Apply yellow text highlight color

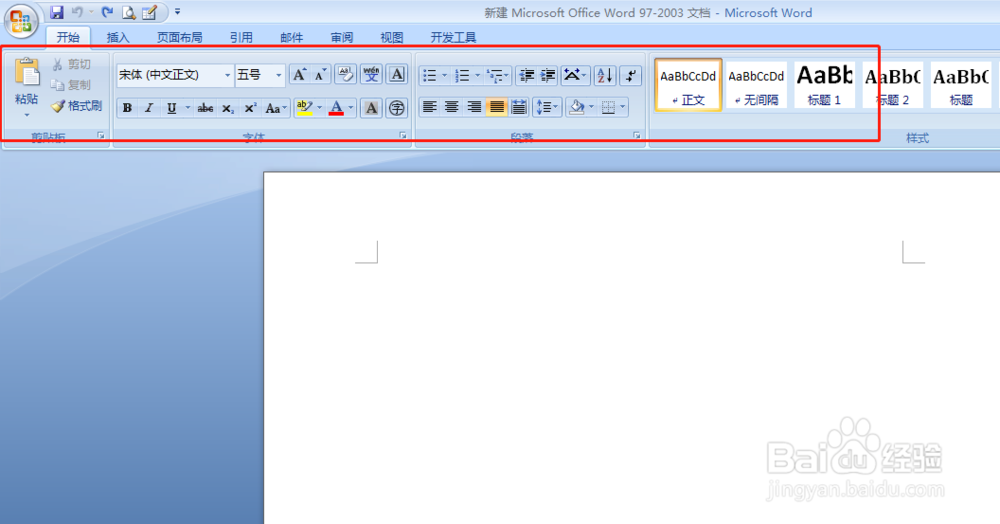pyautogui.click(x=304, y=108)
